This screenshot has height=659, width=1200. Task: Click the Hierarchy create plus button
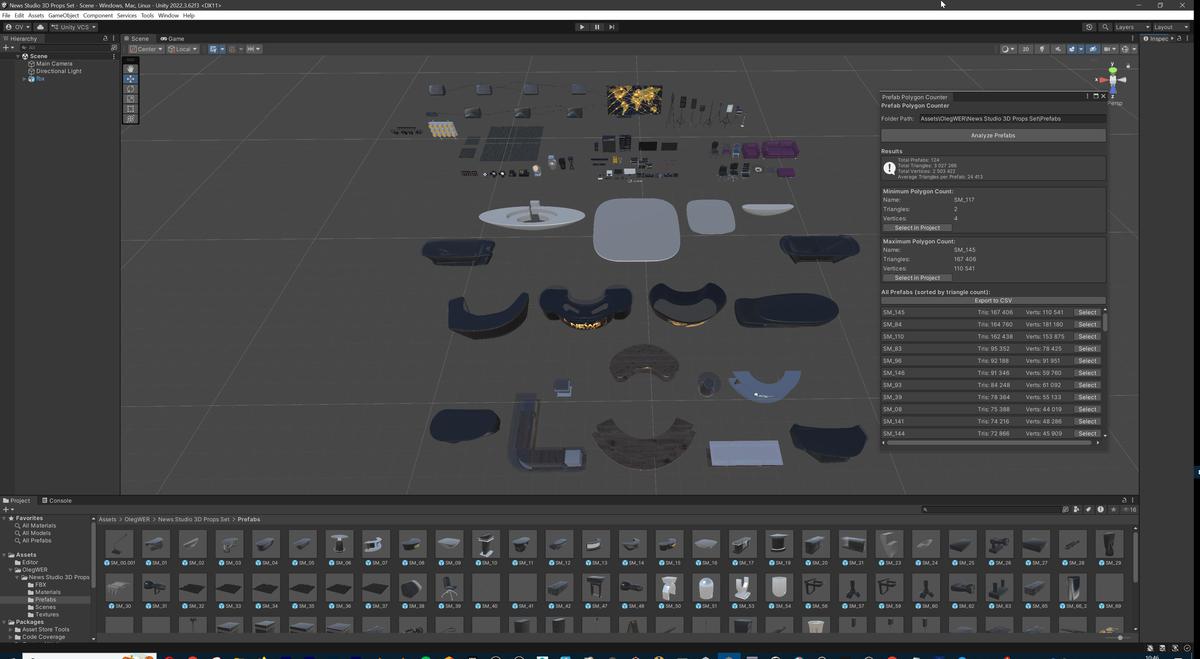click(6, 47)
